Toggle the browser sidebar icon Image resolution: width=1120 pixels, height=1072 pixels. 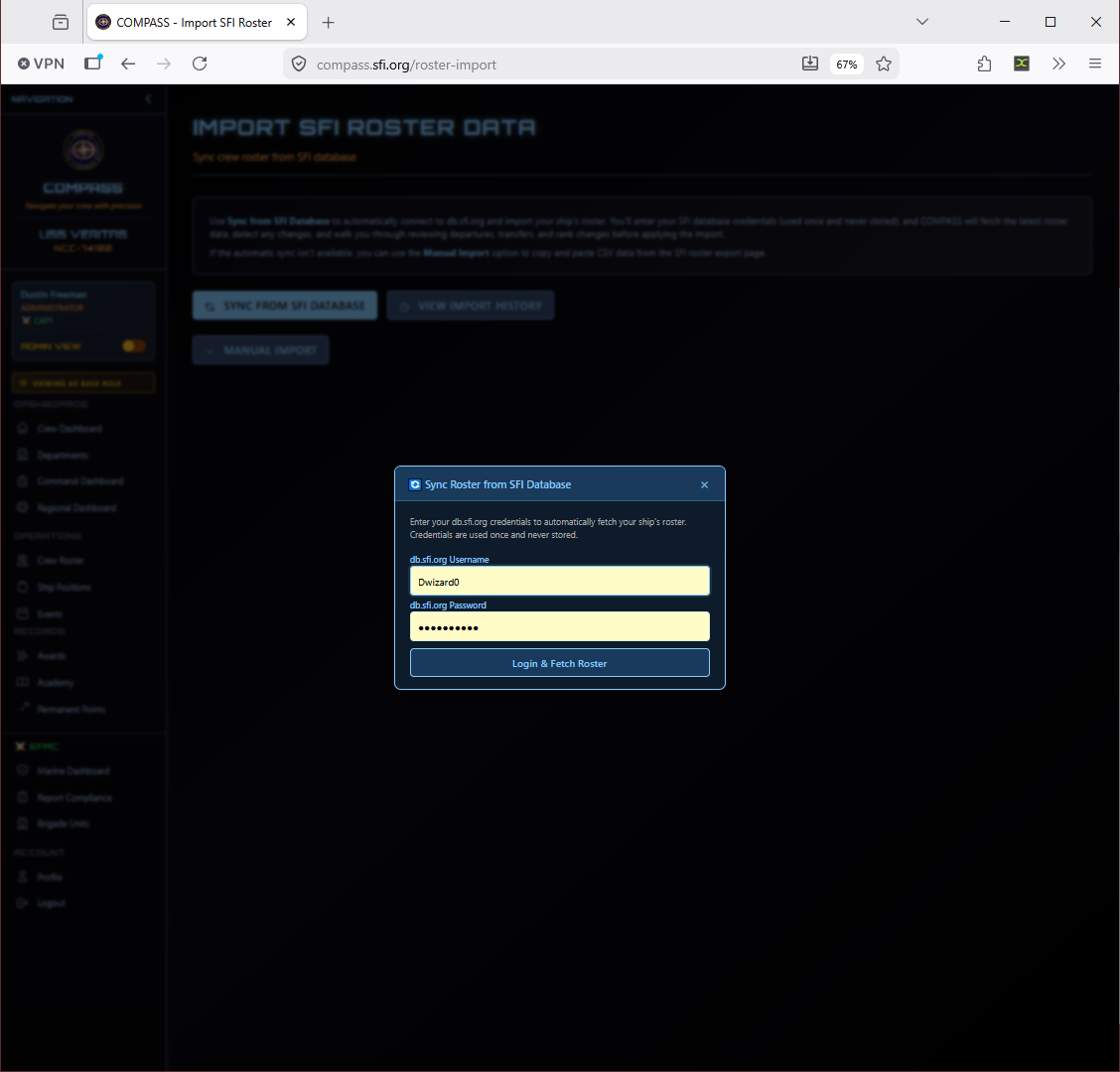click(93, 63)
